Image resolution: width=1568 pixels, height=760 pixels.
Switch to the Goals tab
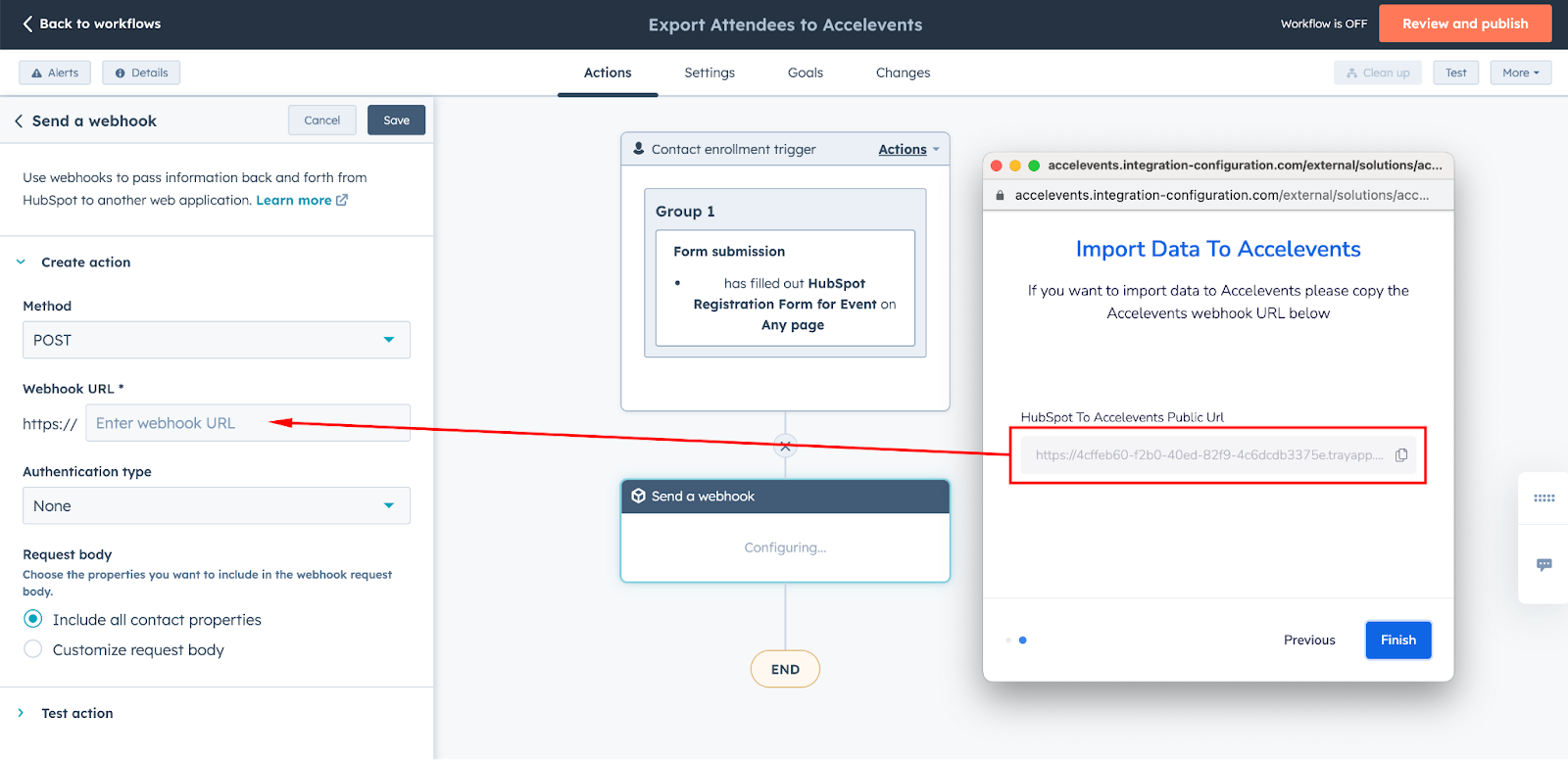tap(806, 72)
